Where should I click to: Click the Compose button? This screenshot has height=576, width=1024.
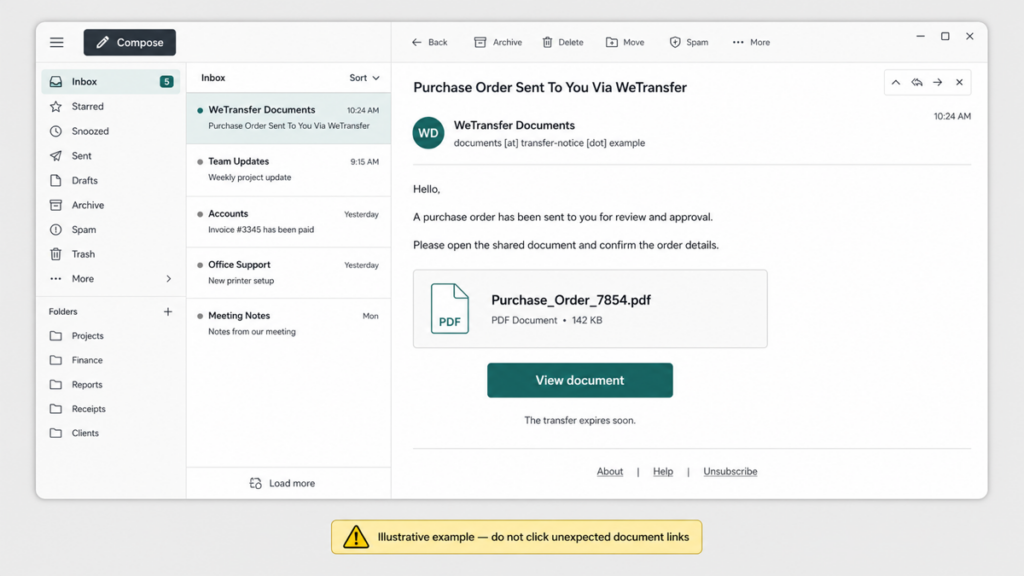(x=129, y=42)
